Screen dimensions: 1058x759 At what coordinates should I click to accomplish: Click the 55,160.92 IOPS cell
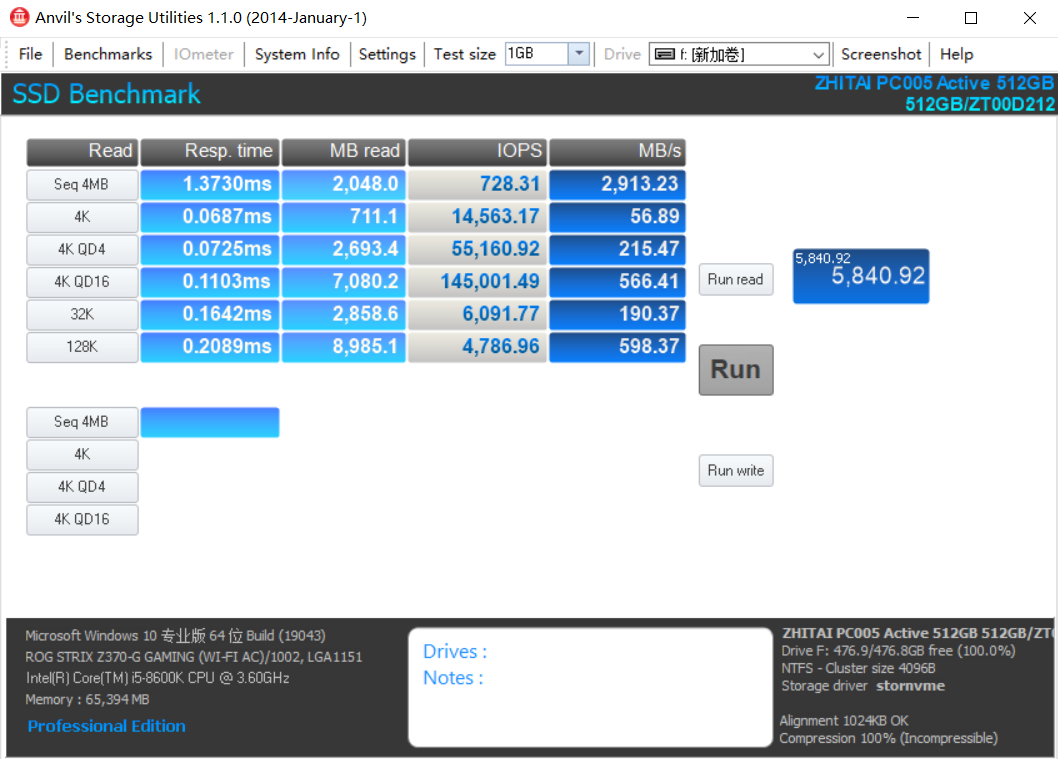[x=477, y=249]
